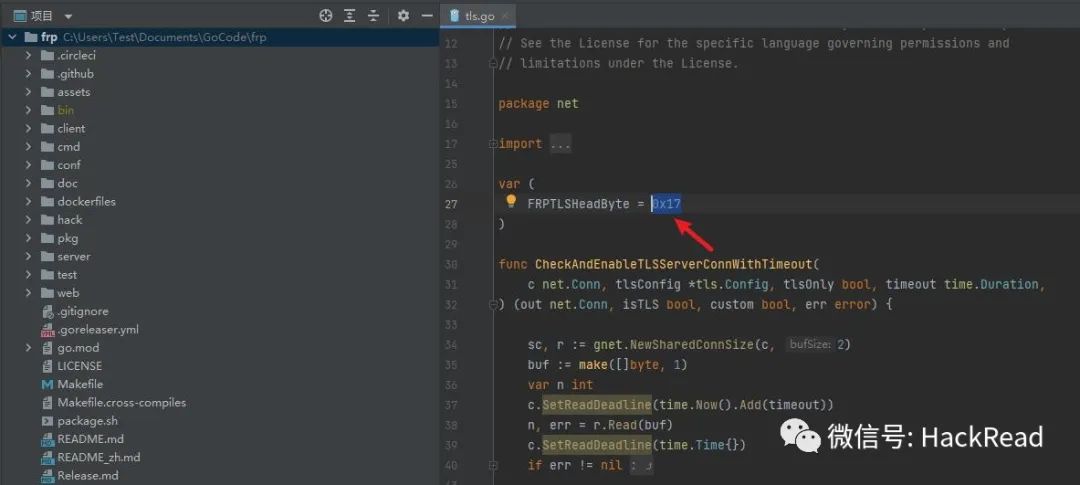This screenshot has width=1080, height=485.
Task: Click the collapse all icon in project toolbar
Action: click(x=374, y=16)
